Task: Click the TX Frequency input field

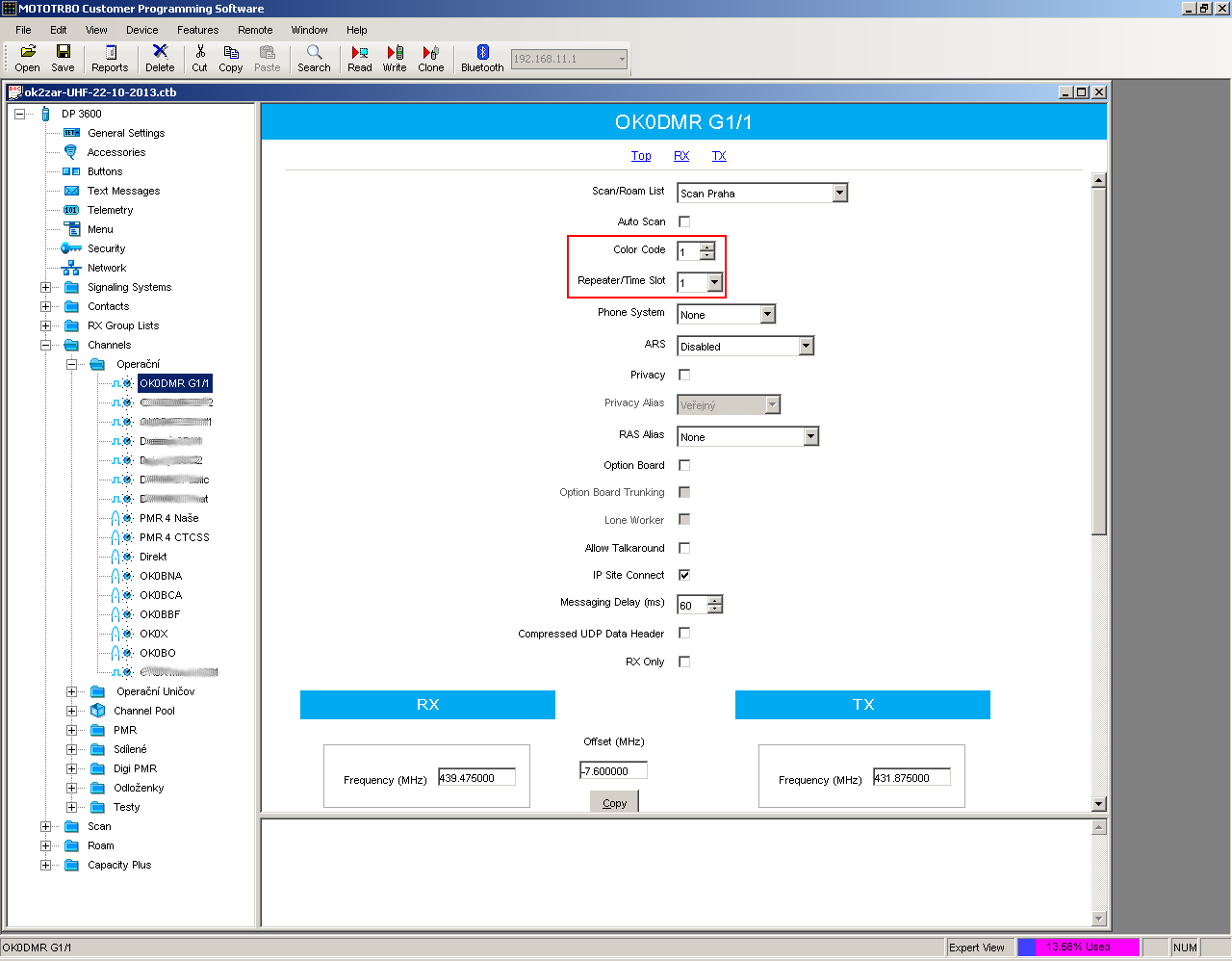Action: (911, 777)
